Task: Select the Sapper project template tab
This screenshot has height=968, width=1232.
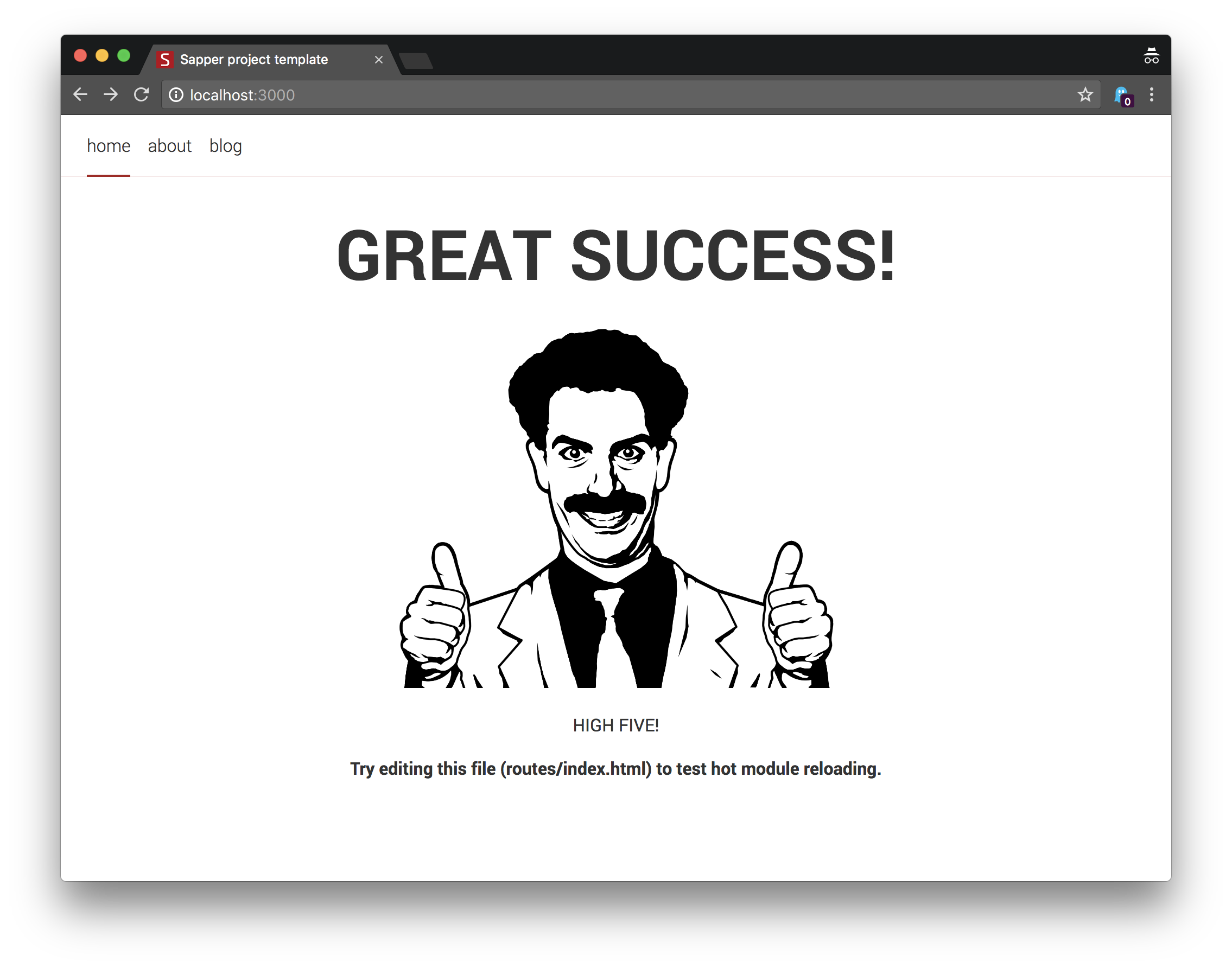Action: pos(271,60)
